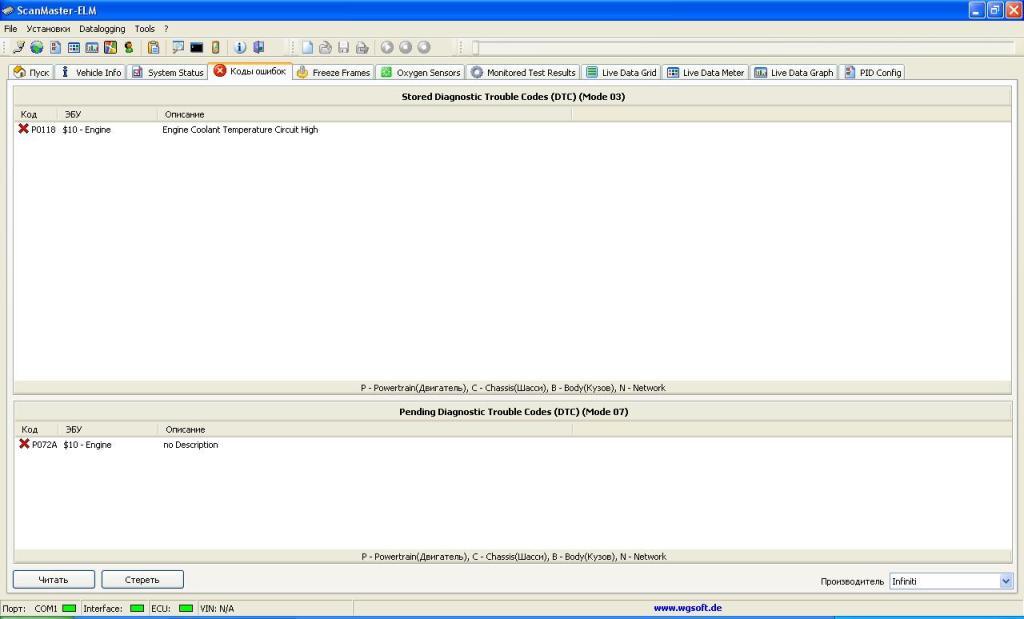Image resolution: width=1024 pixels, height=619 pixels.
Task: Open the black terminal console icon
Action: [197, 47]
